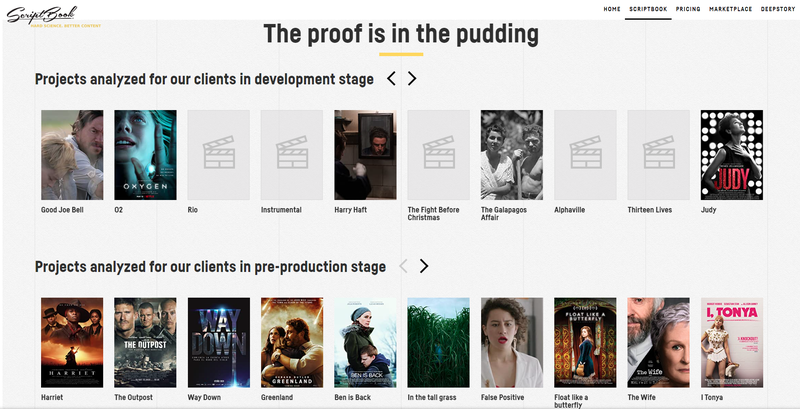Click the Alphaville clapperboard placeholder

pos(585,155)
